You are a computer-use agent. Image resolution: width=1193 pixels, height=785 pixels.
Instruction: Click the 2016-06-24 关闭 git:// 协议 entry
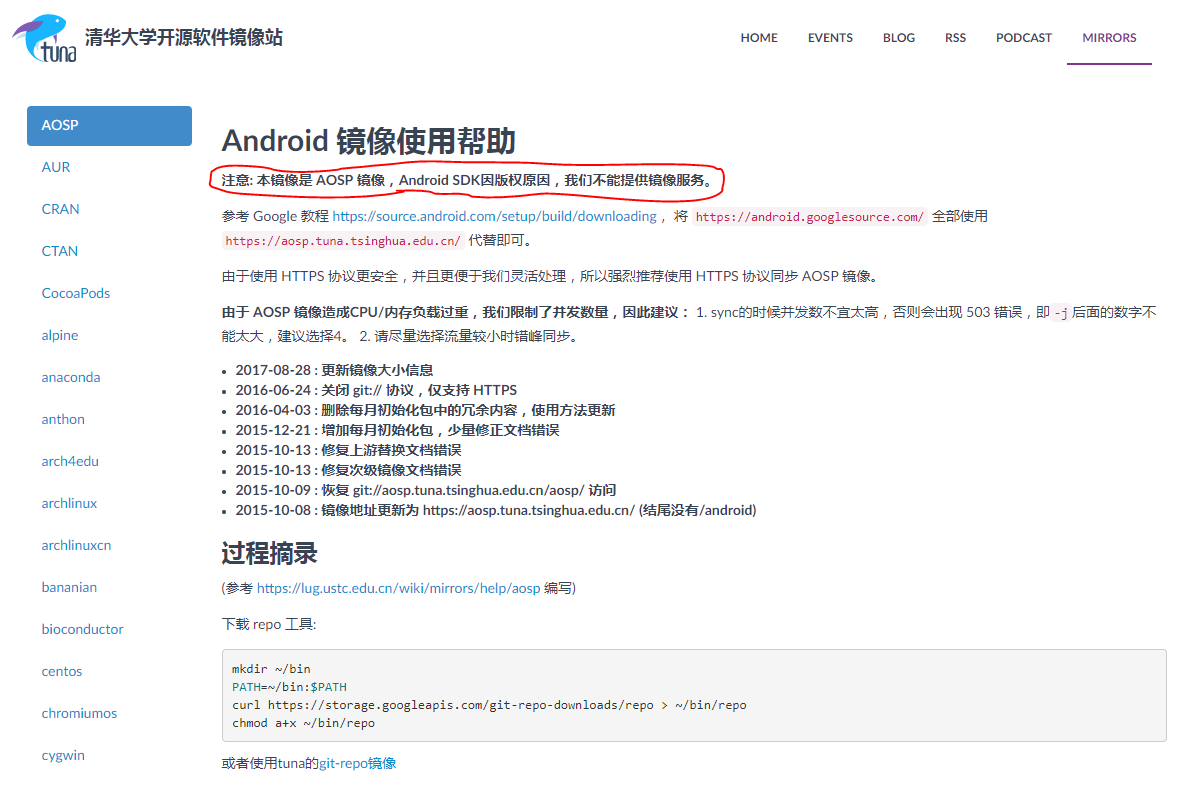click(376, 390)
